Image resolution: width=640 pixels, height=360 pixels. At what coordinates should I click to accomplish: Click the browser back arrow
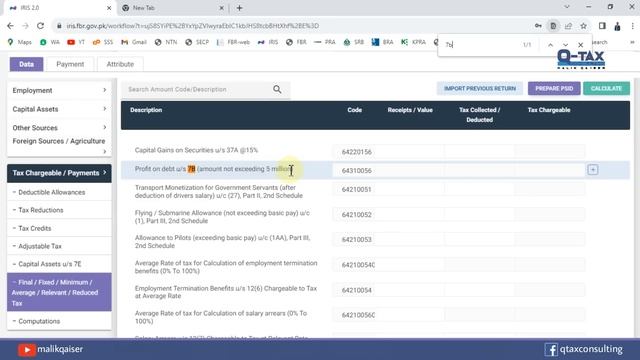10,26
